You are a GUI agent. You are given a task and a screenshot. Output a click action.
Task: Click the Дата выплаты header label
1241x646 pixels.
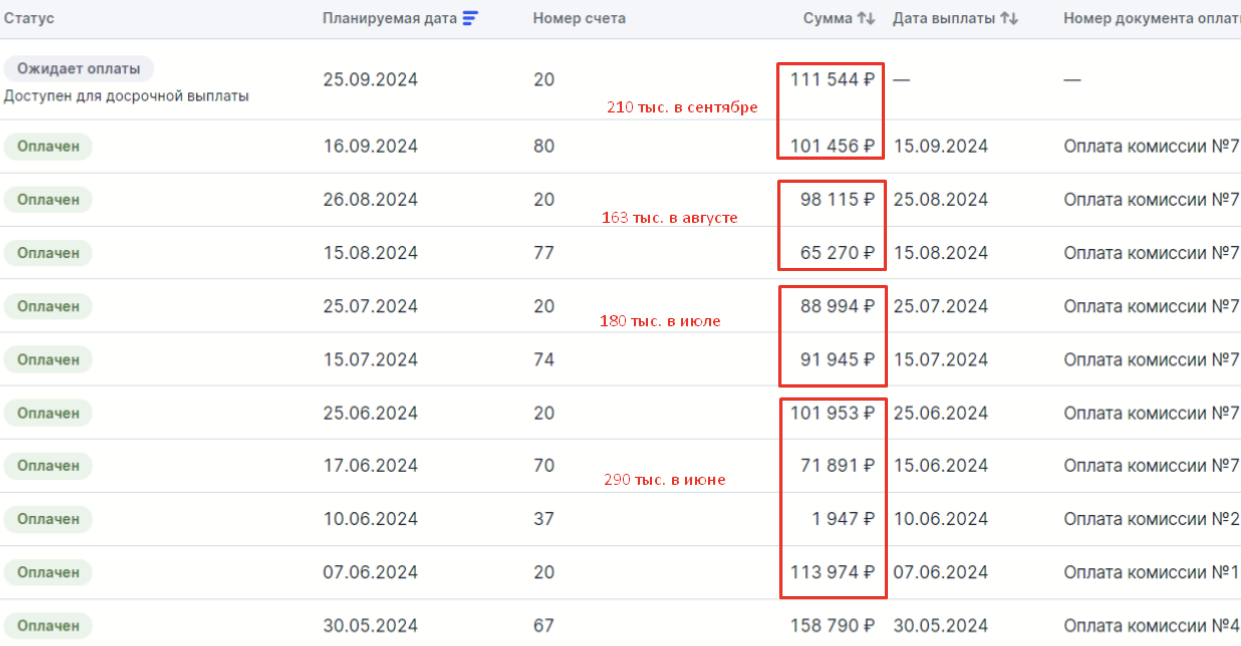[944, 18]
